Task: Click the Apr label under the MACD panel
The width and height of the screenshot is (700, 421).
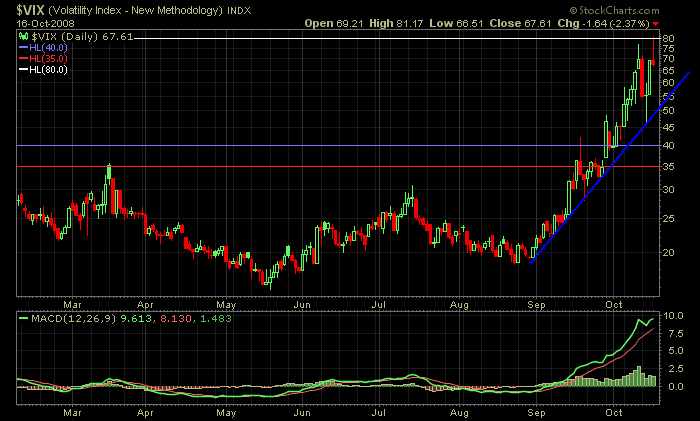Action: 145,413
